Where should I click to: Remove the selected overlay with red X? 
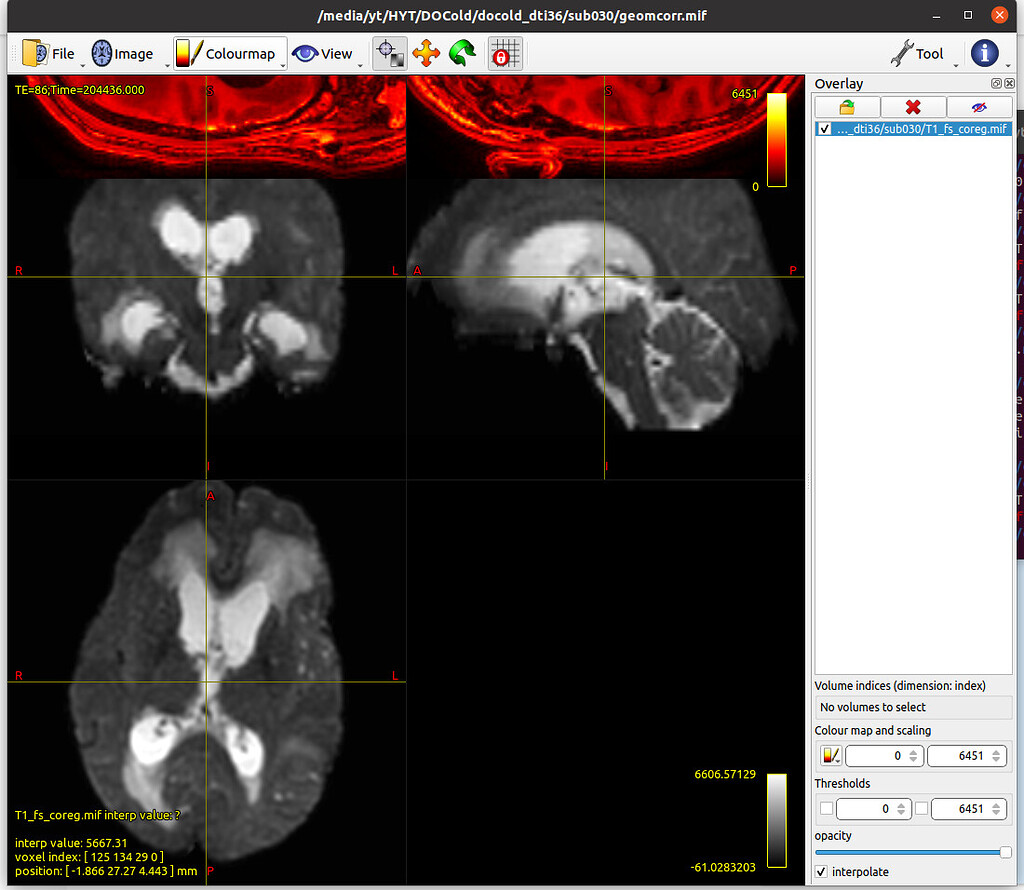[x=912, y=107]
